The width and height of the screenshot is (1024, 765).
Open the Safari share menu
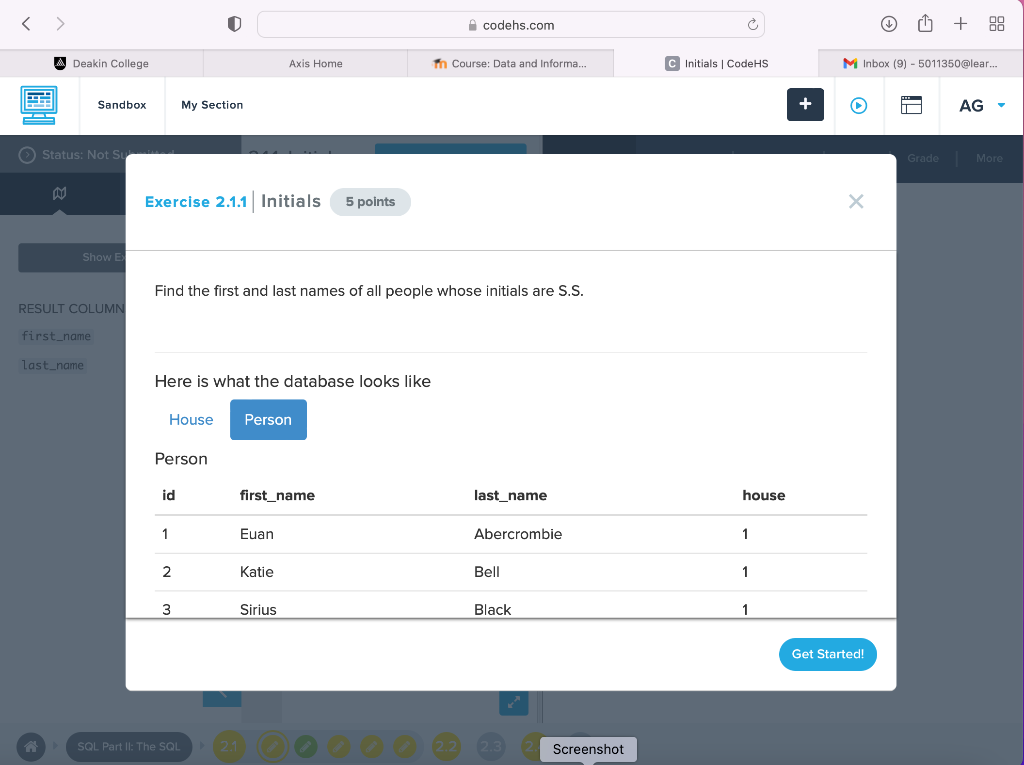pos(925,24)
